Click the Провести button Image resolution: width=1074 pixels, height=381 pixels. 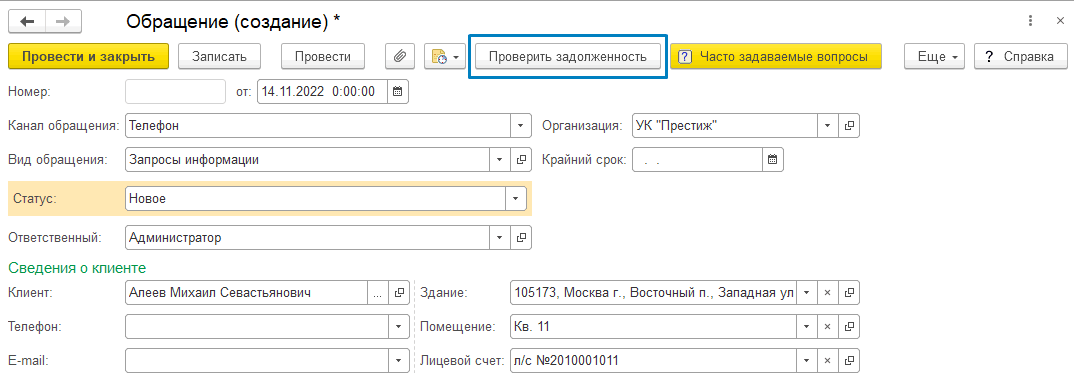(x=323, y=57)
